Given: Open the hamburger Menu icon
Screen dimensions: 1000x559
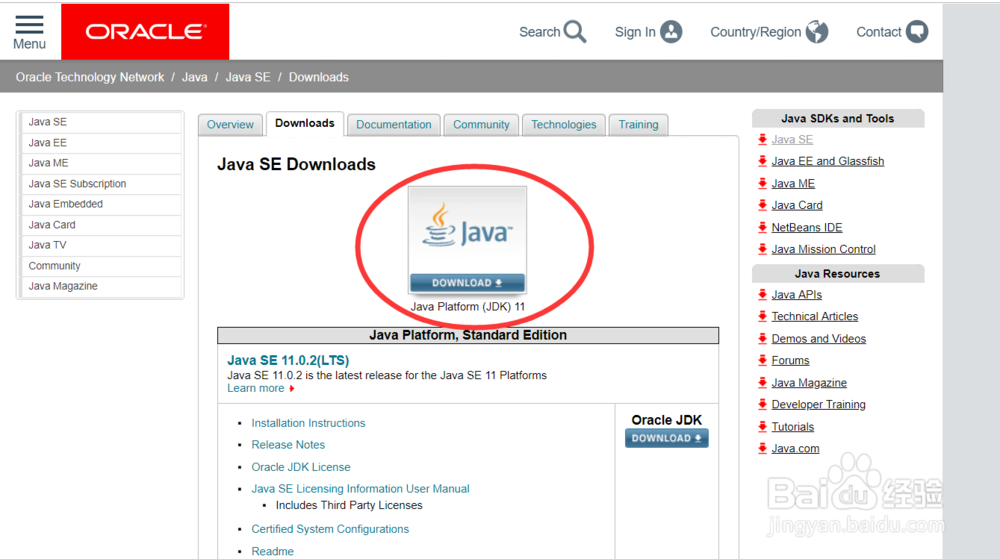Looking at the screenshot, I should pos(29,25).
